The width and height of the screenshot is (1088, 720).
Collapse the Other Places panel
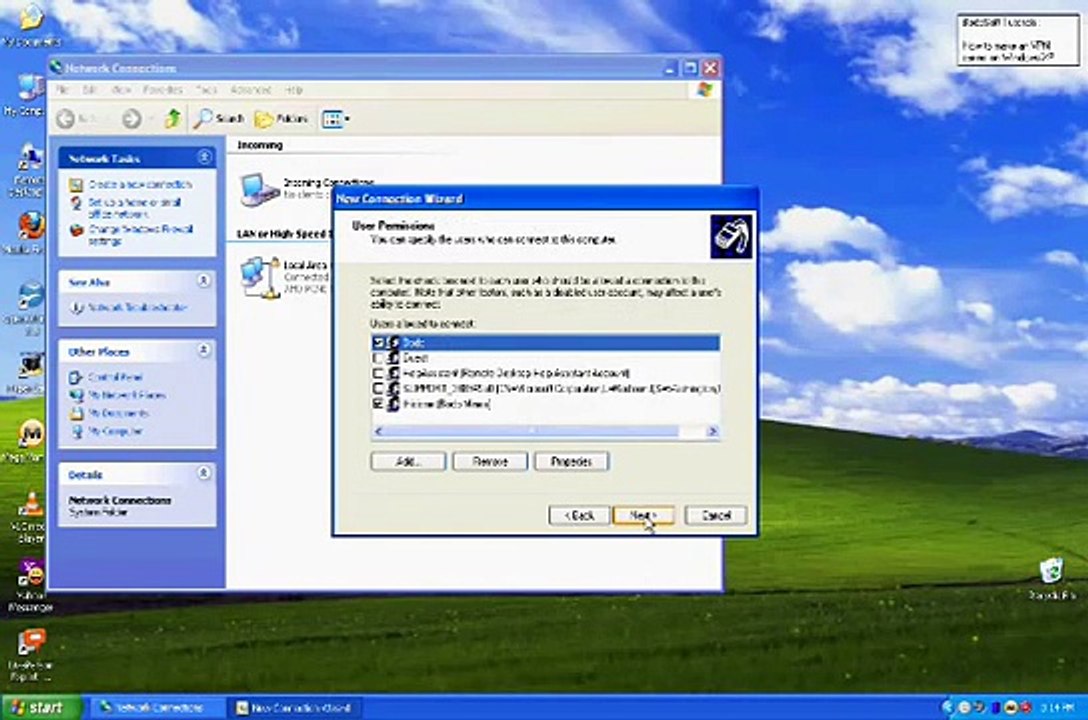[204, 350]
